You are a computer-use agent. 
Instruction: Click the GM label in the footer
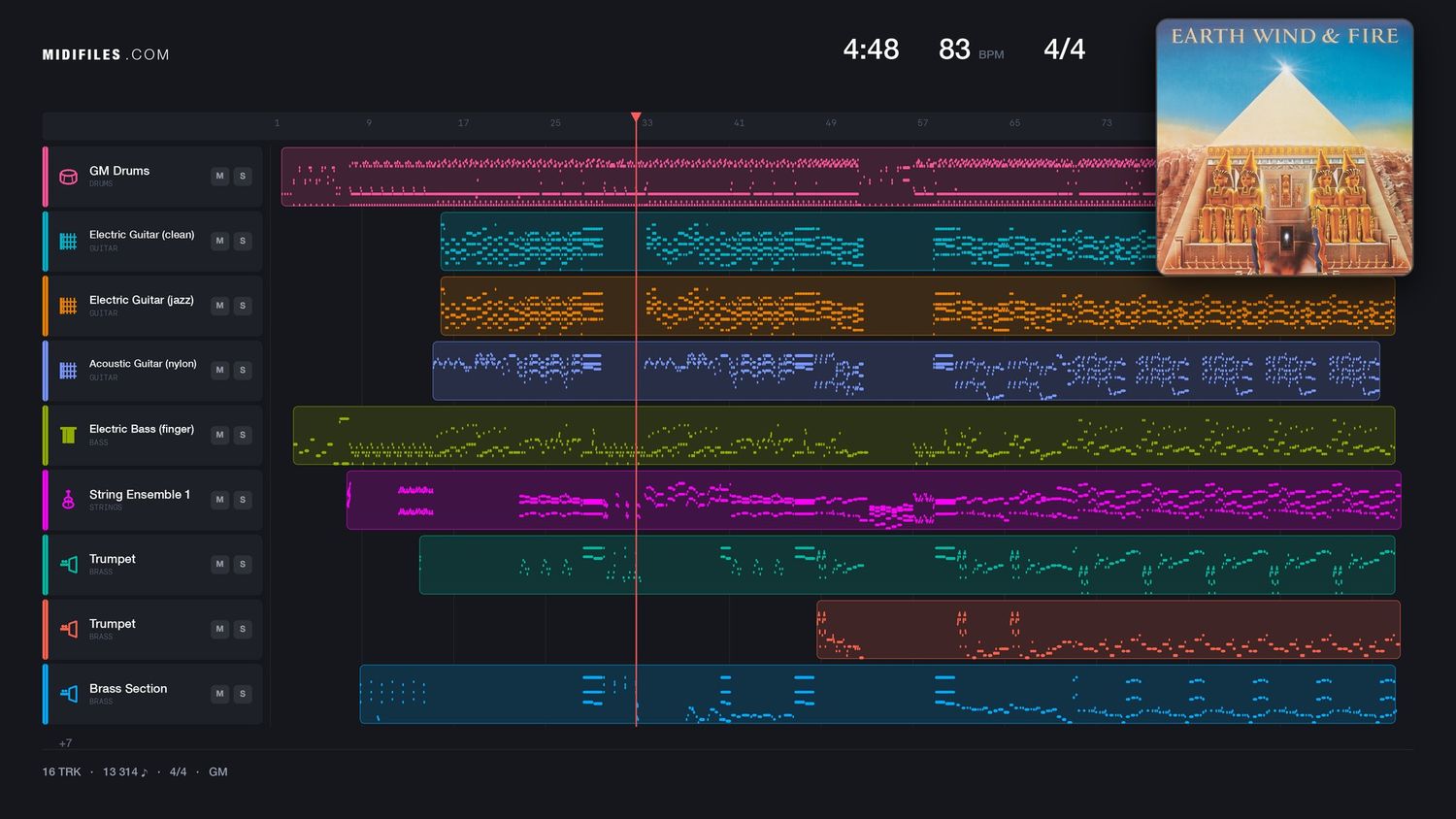[x=218, y=772]
